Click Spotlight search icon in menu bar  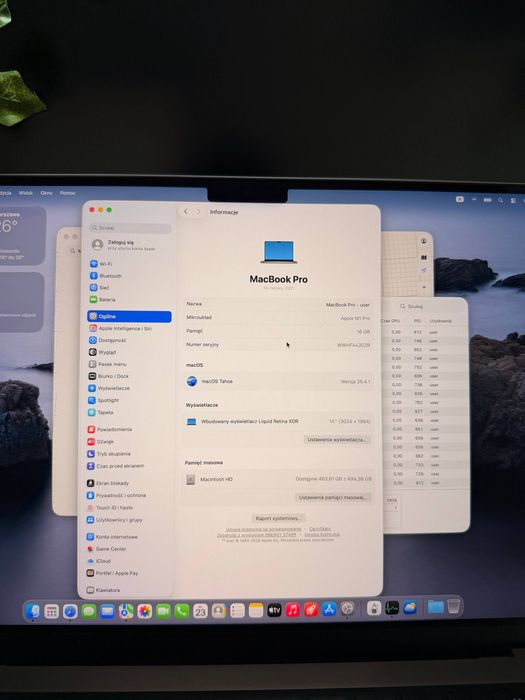(500, 201)
